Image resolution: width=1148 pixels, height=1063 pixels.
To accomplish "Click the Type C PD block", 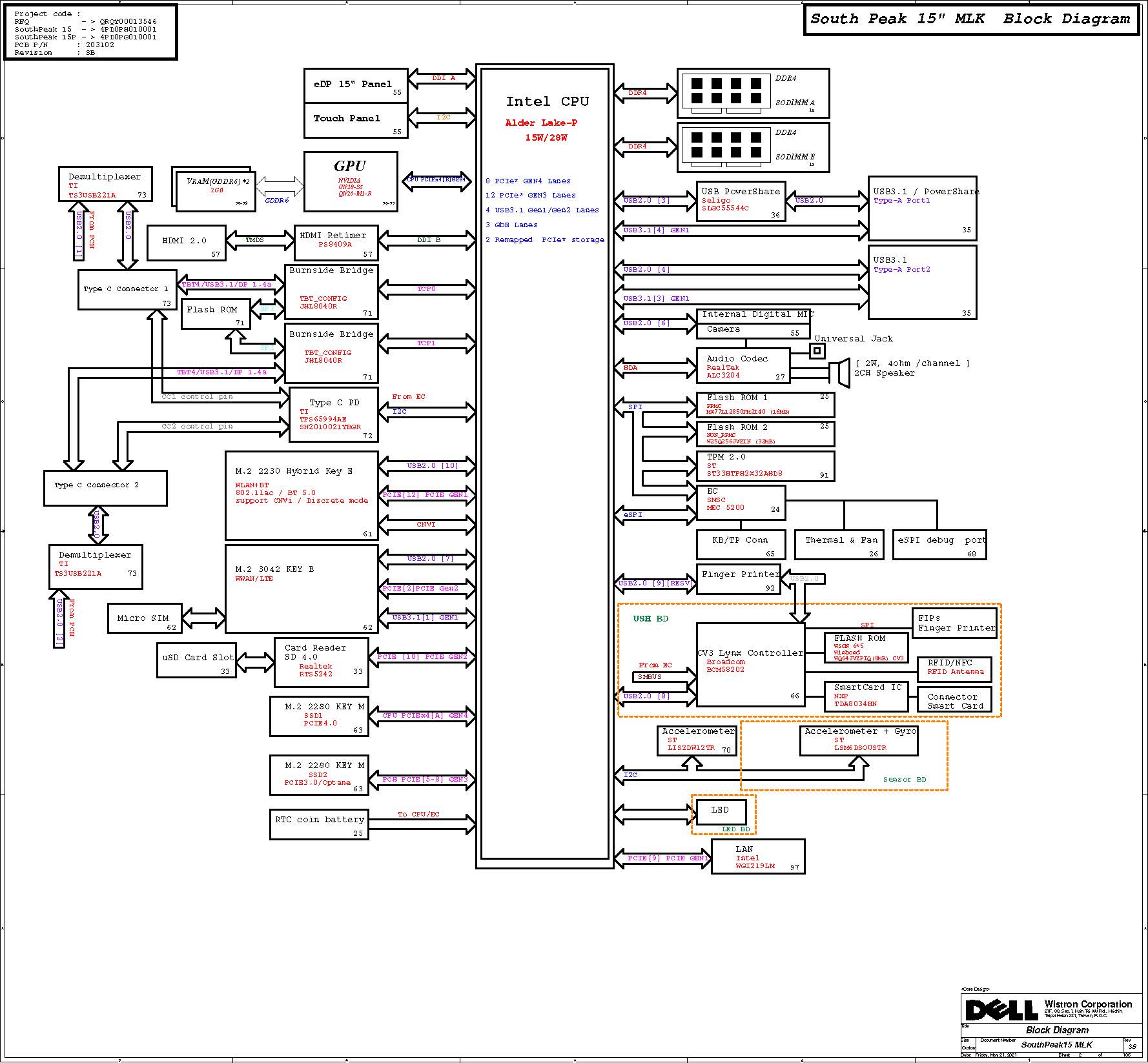I will click(x=333, y=414).
